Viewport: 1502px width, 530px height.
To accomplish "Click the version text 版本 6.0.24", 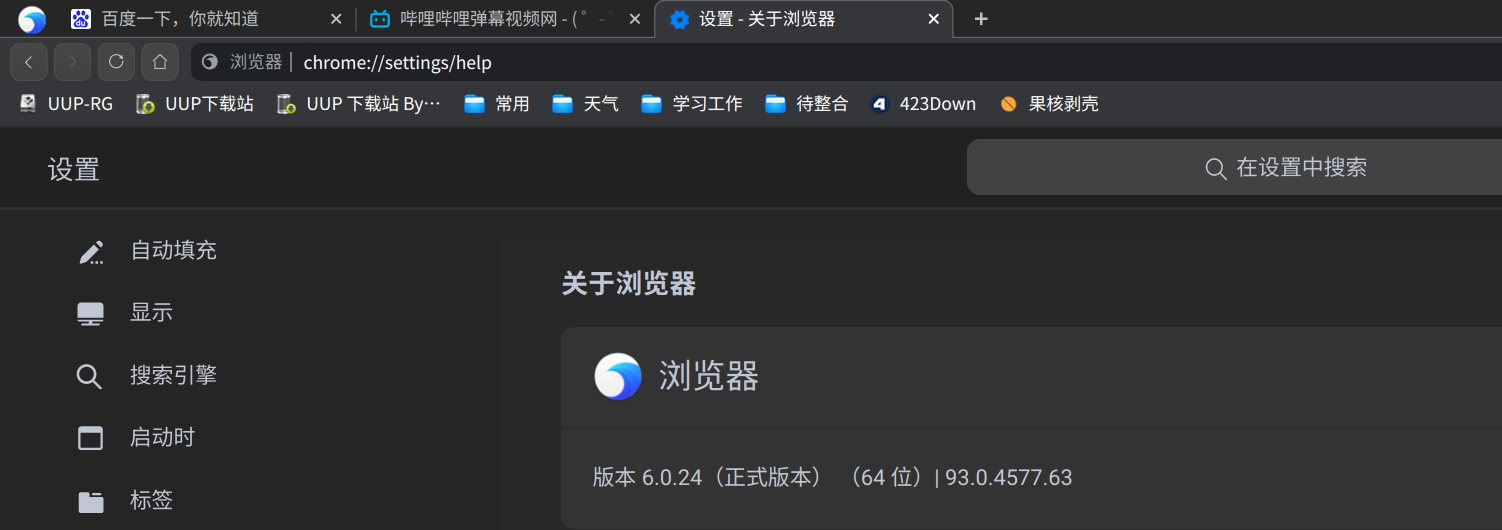I will pos(832,478).
